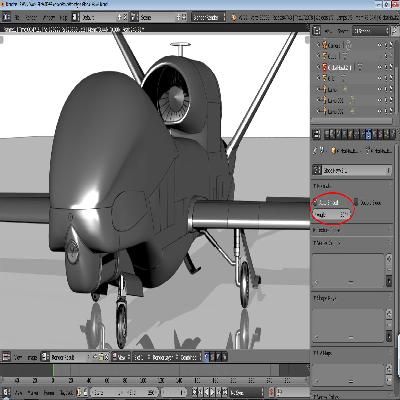Switch to the Render properties tab
The image size is (400, 400).
tap(327, 134)
